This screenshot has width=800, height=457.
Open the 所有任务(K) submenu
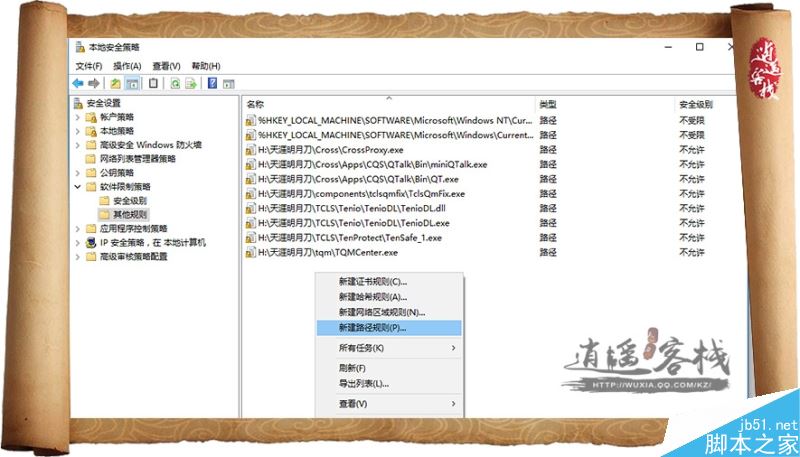tap(389, 348)
